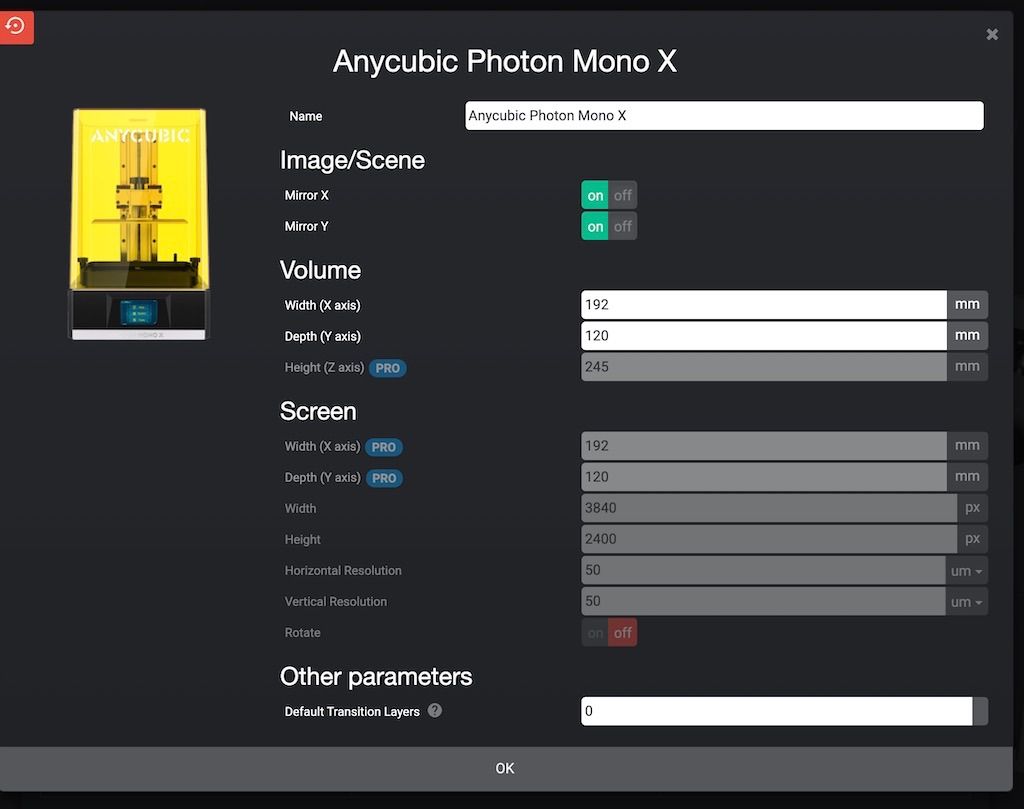Click the PRO badge beside Screen Width (X axis)
Screen dimensions: 1024x809
(x=383, y=447)
